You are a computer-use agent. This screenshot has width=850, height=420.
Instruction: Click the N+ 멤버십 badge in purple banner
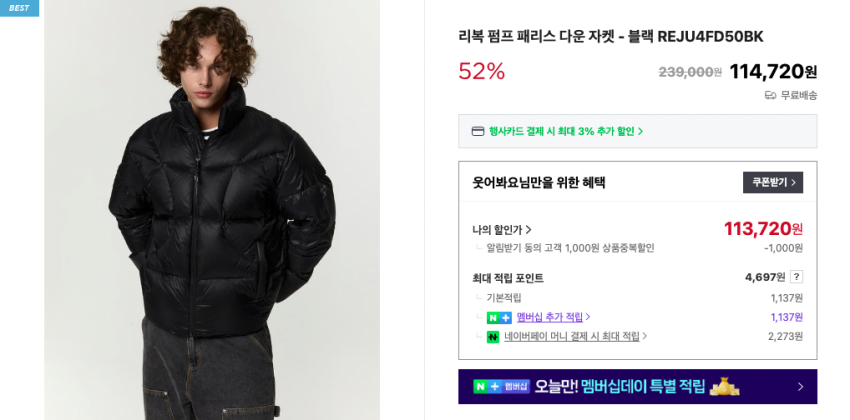point(501,386)
